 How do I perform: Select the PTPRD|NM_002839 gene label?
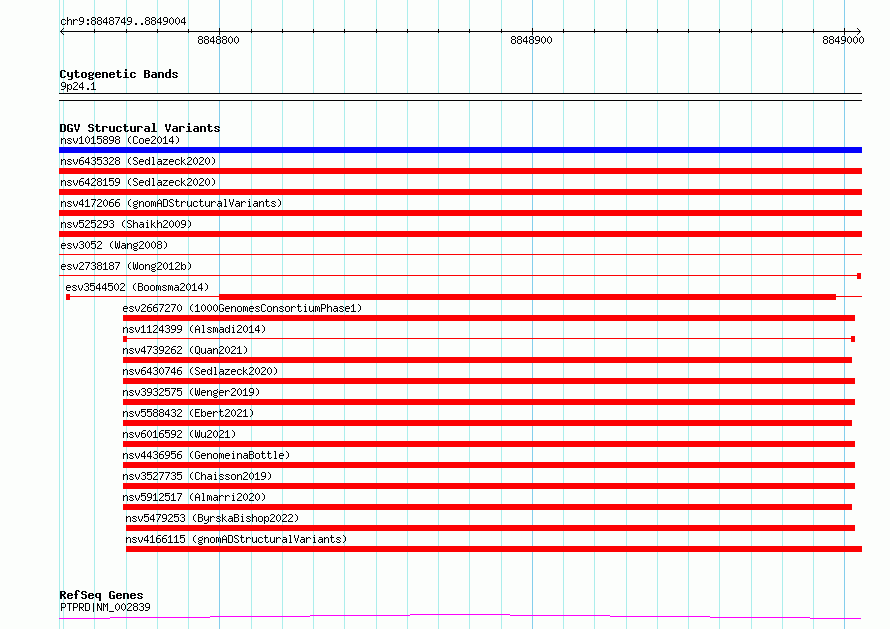click(x=105, y=607)
